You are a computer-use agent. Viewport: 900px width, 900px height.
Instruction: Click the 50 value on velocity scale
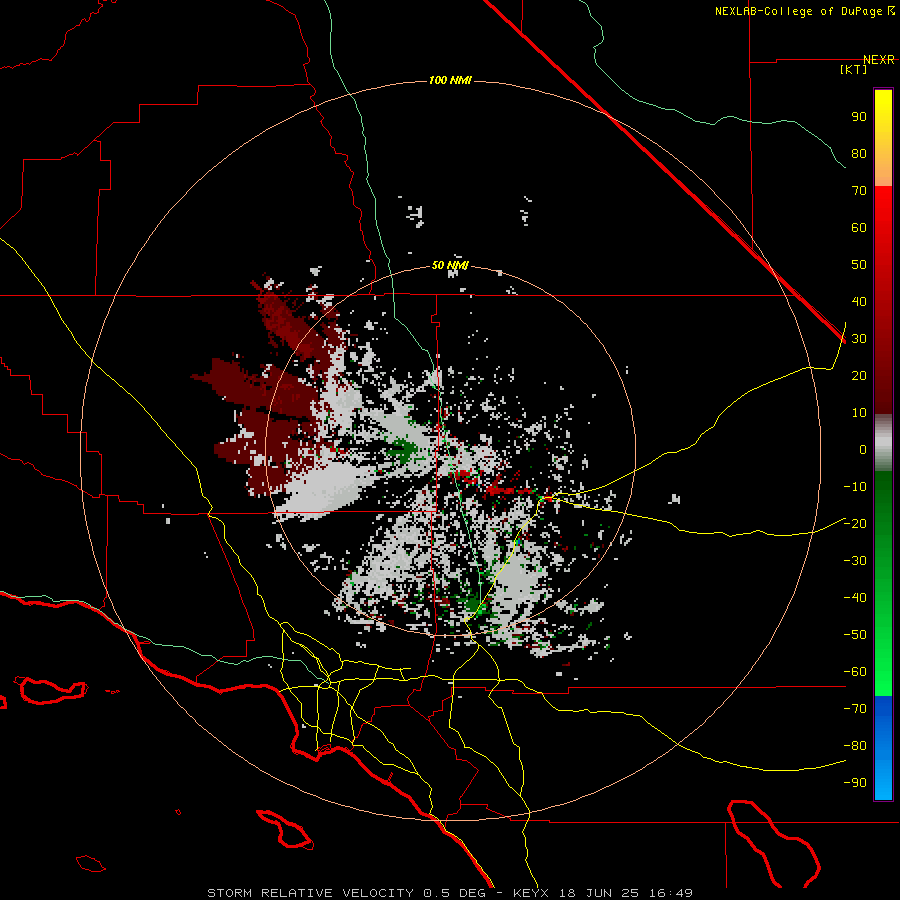[859, 265]
